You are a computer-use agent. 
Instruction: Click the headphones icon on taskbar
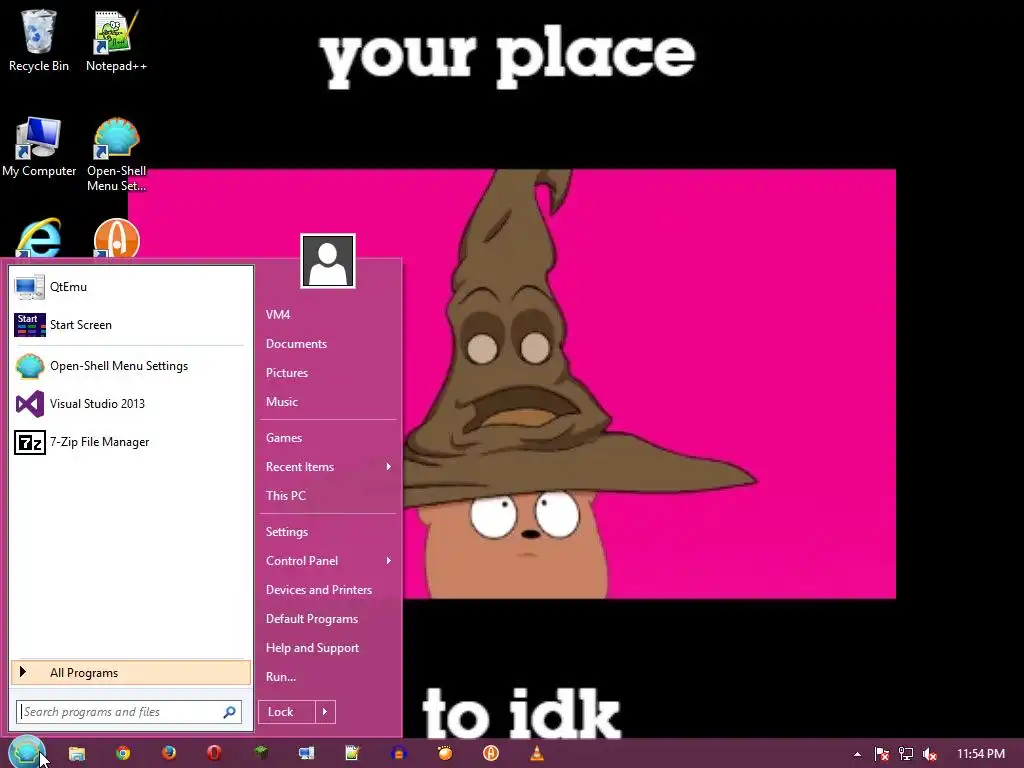pyautogui.click(x=399, y=754)
